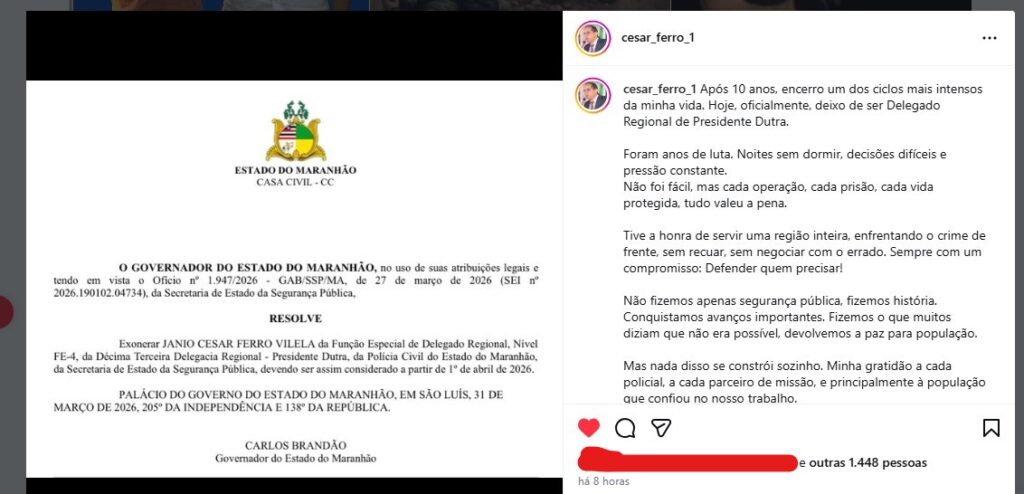The width and height of the screenshot is (1024, 494).
Task: Click the há 8 horas timestamp
Action: coord(604,482)
